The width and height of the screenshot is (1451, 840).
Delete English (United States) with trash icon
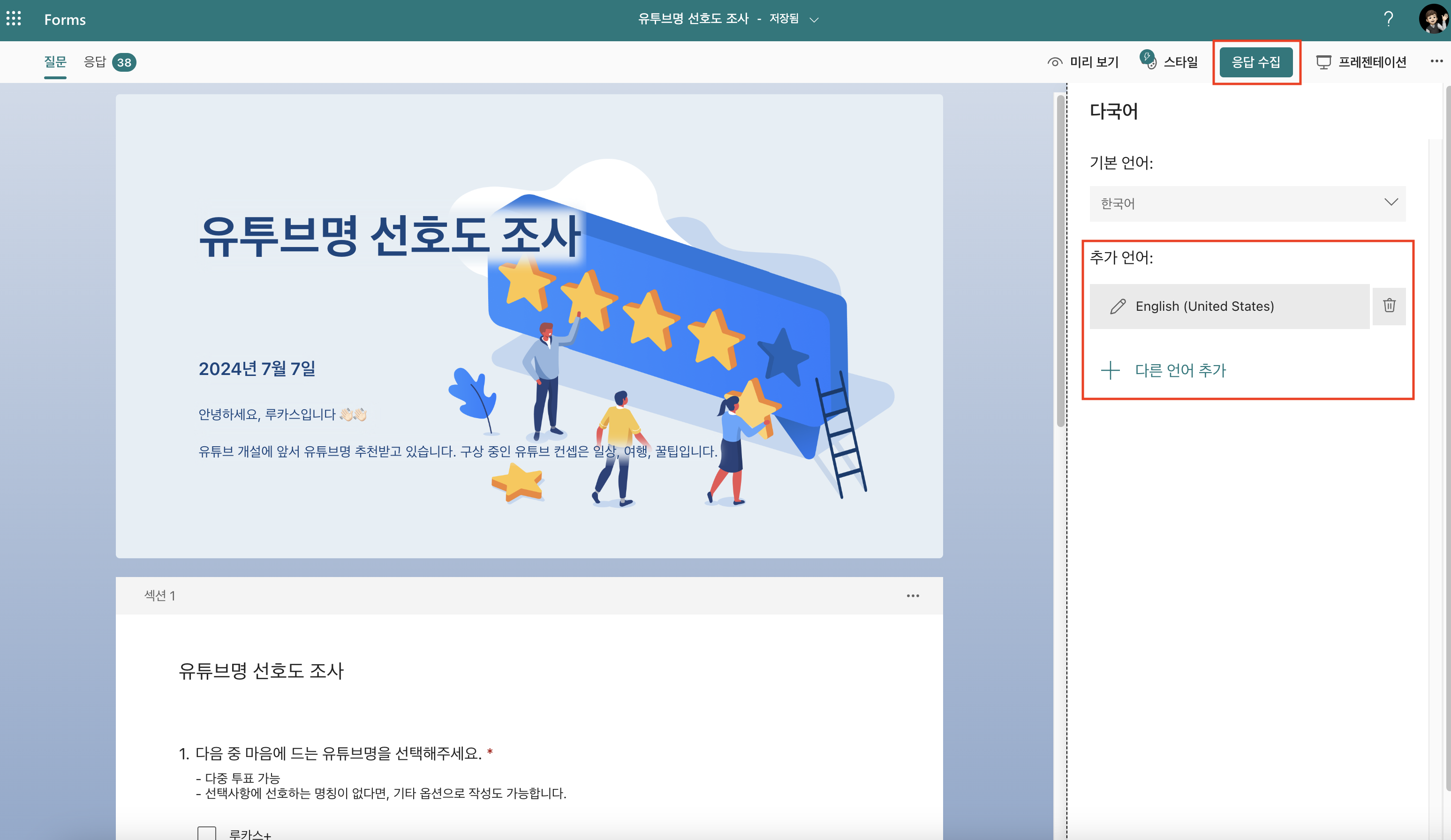tap(1389, 306)
